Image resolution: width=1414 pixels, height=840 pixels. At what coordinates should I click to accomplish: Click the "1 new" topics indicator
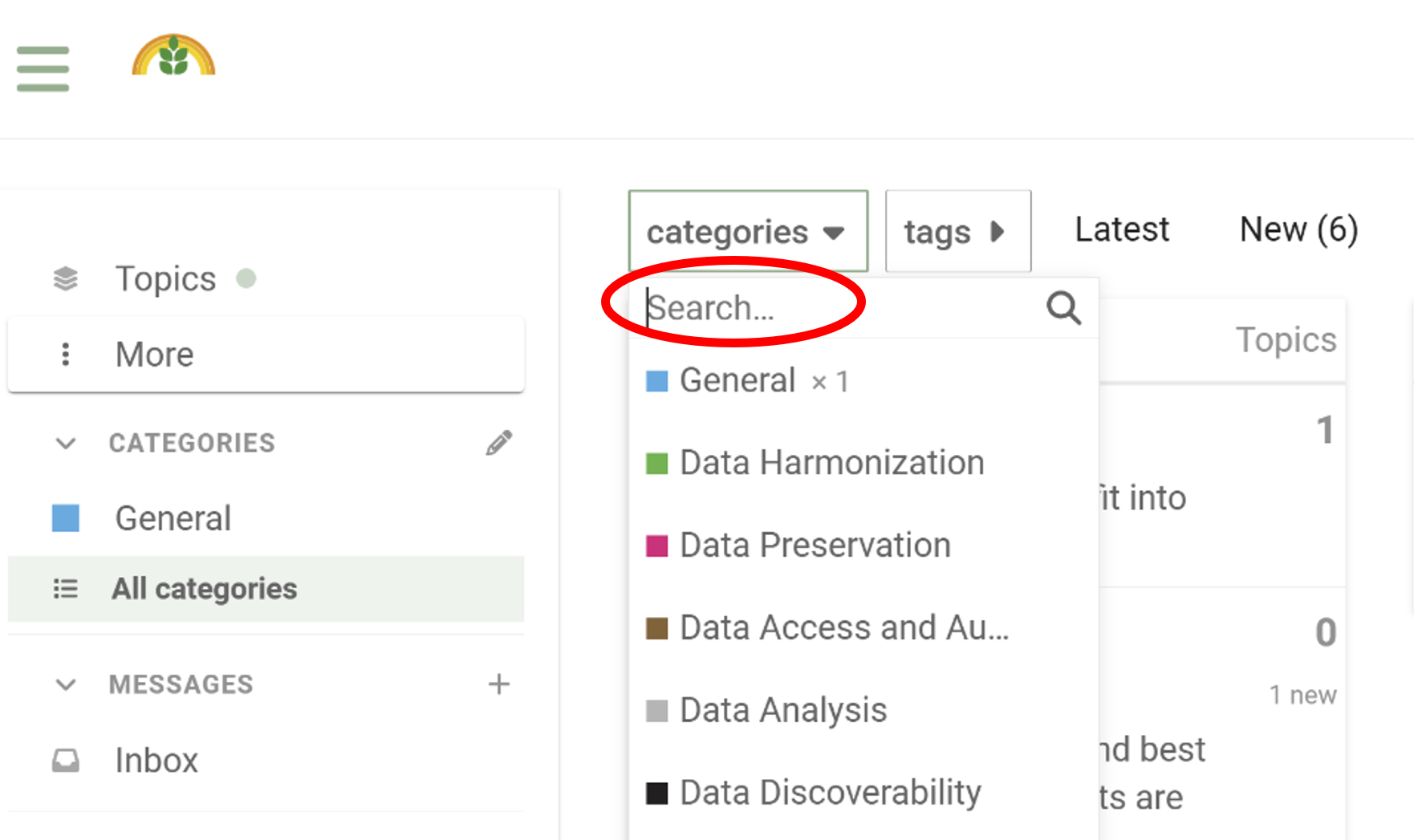1302,695
